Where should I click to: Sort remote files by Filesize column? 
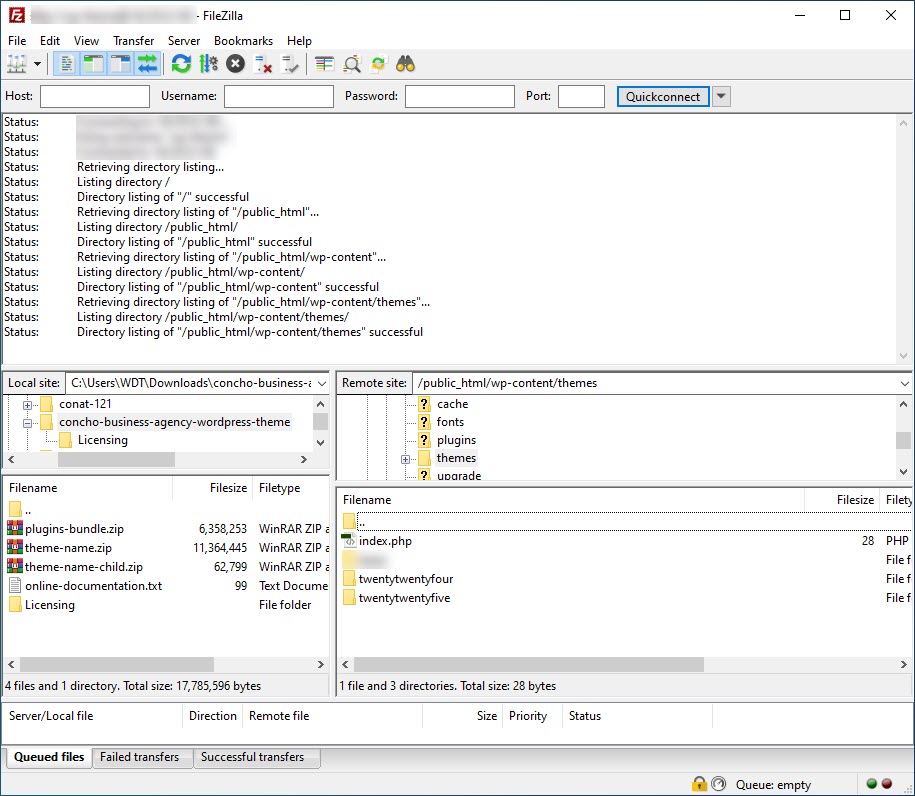(843, 500)
